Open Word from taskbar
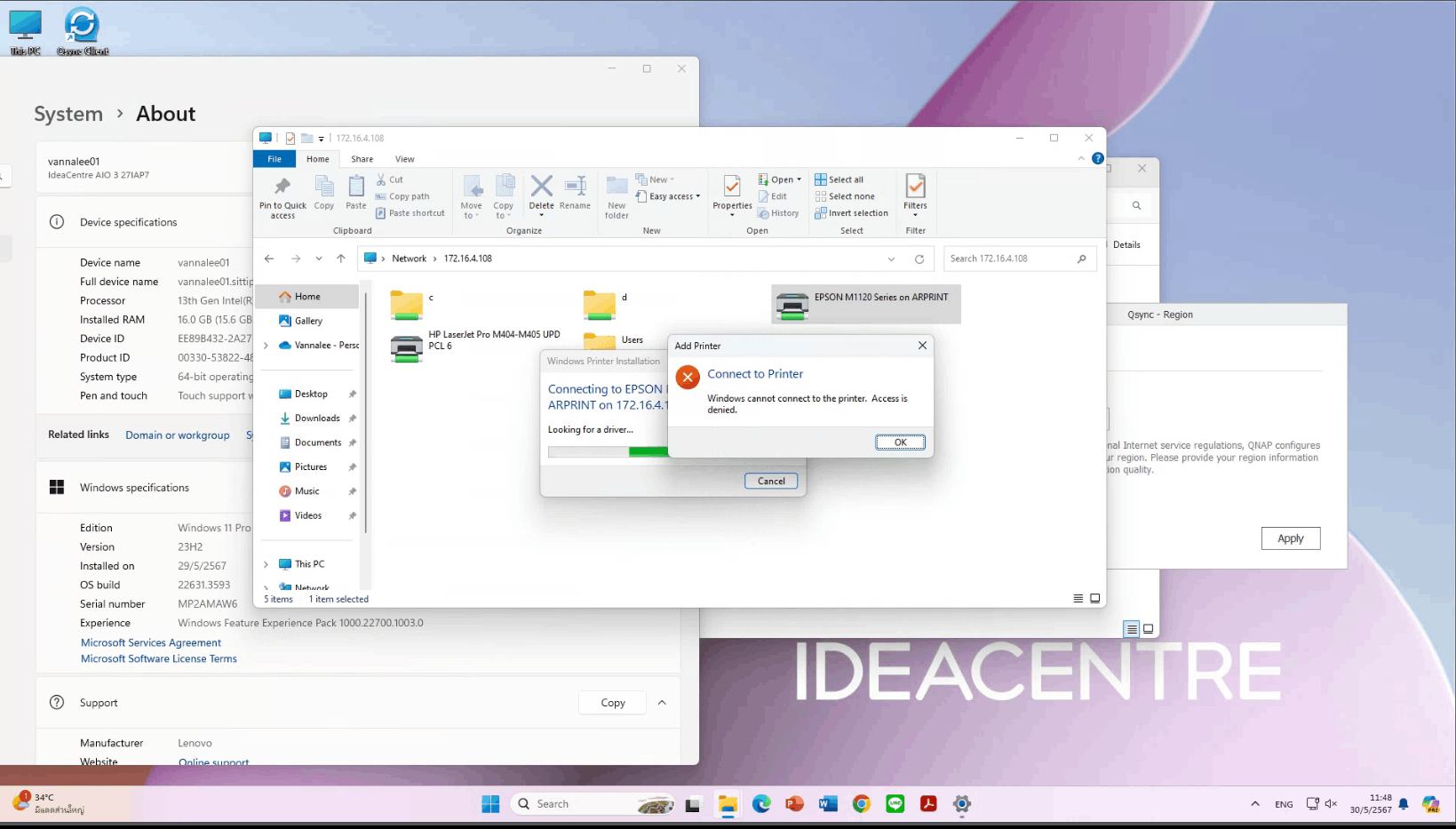 [x=828, y=804]
